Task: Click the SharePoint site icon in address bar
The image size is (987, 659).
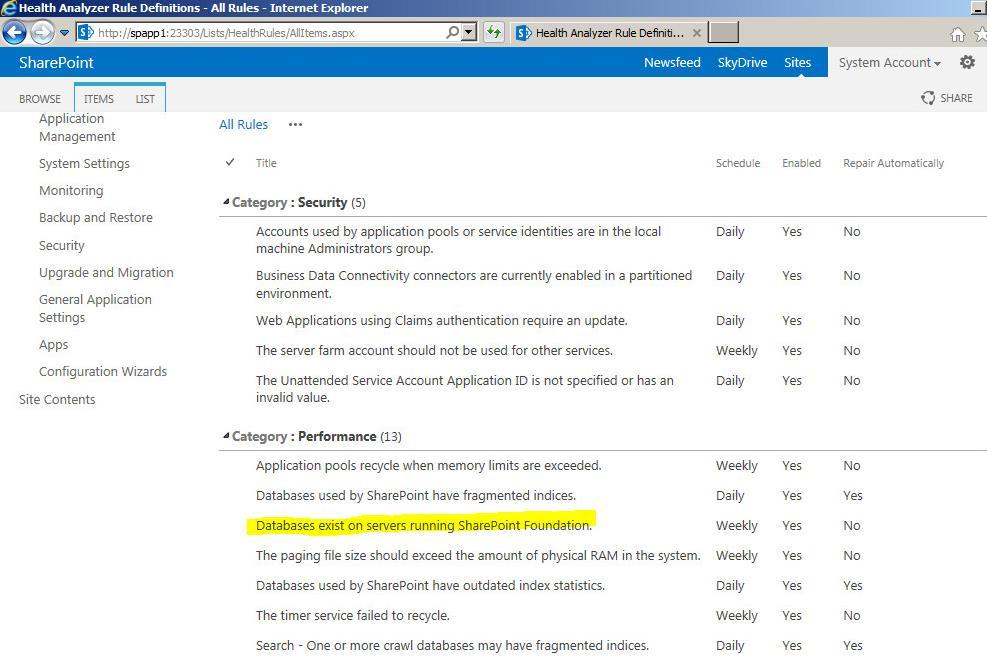Action: point(86,32)
